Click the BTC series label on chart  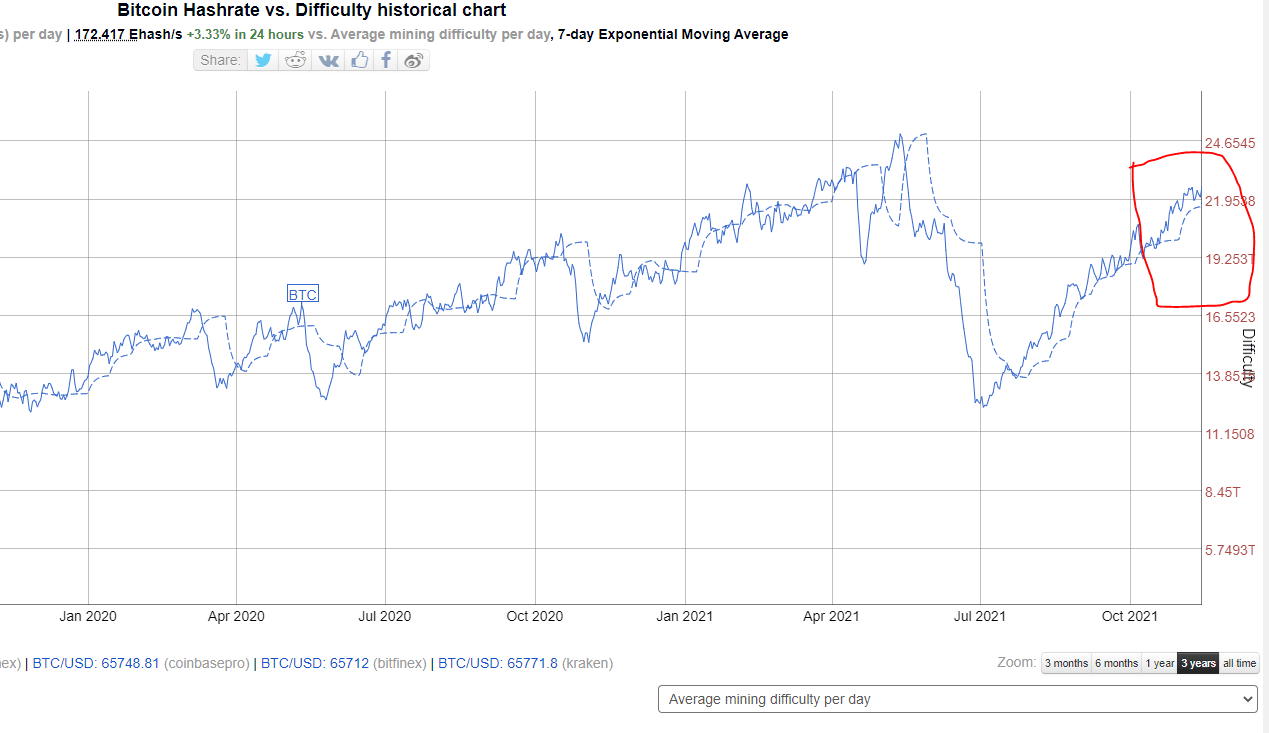click(x=302, y=294)
